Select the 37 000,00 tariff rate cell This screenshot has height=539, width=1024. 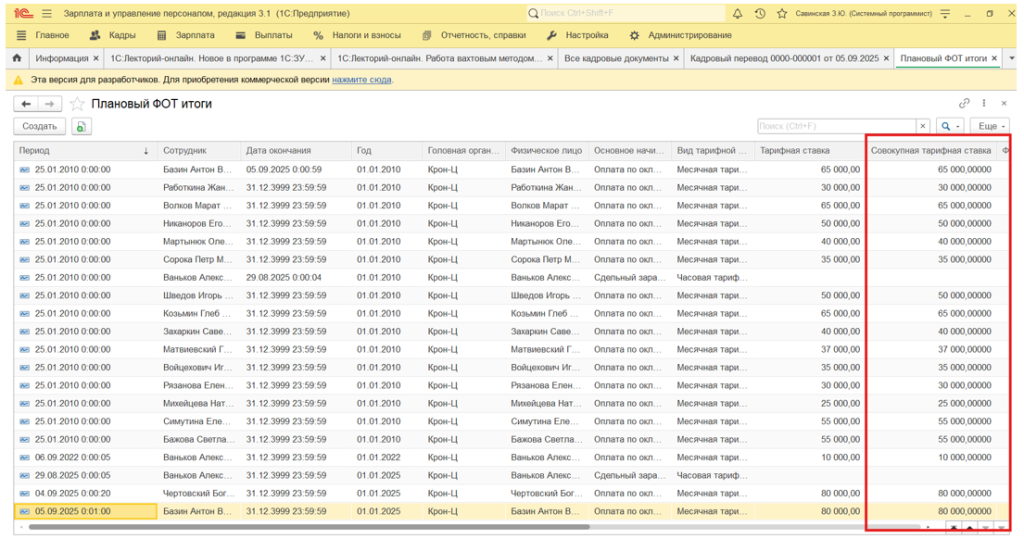(x=809, y=350)
